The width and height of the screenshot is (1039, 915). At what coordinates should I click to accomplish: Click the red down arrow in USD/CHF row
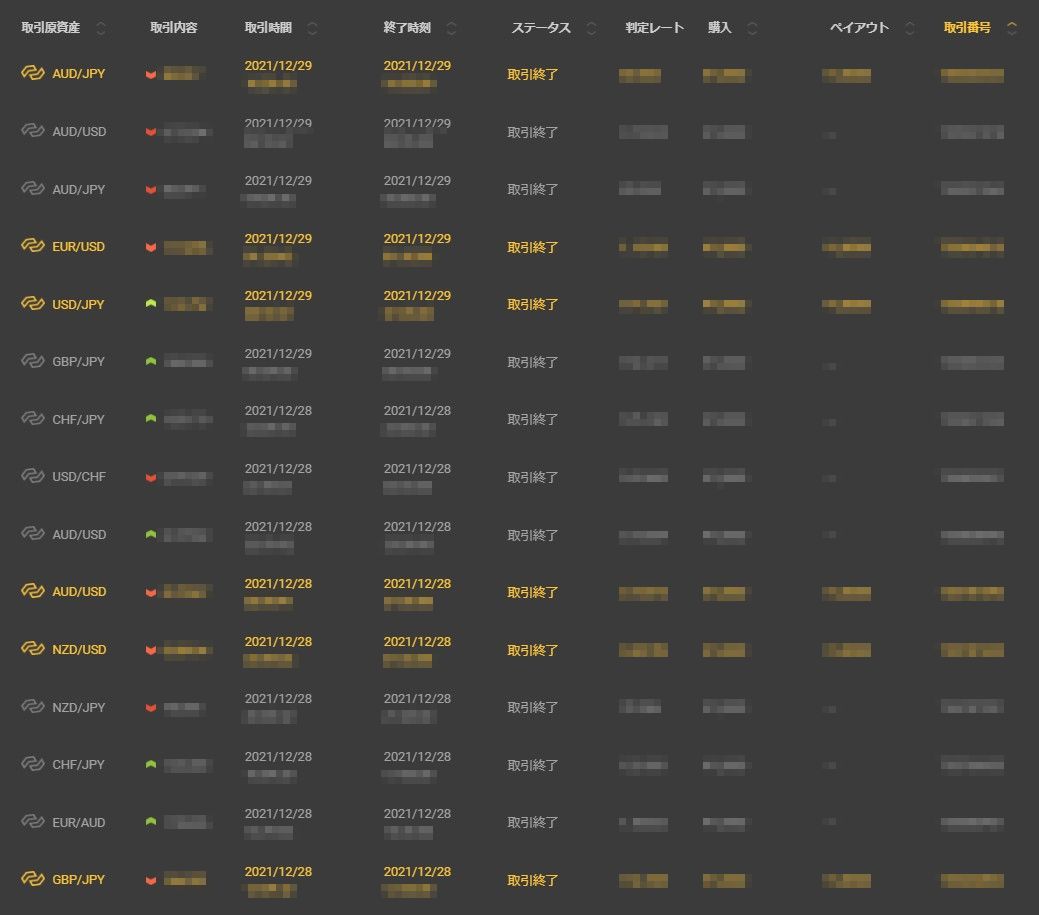151,477
